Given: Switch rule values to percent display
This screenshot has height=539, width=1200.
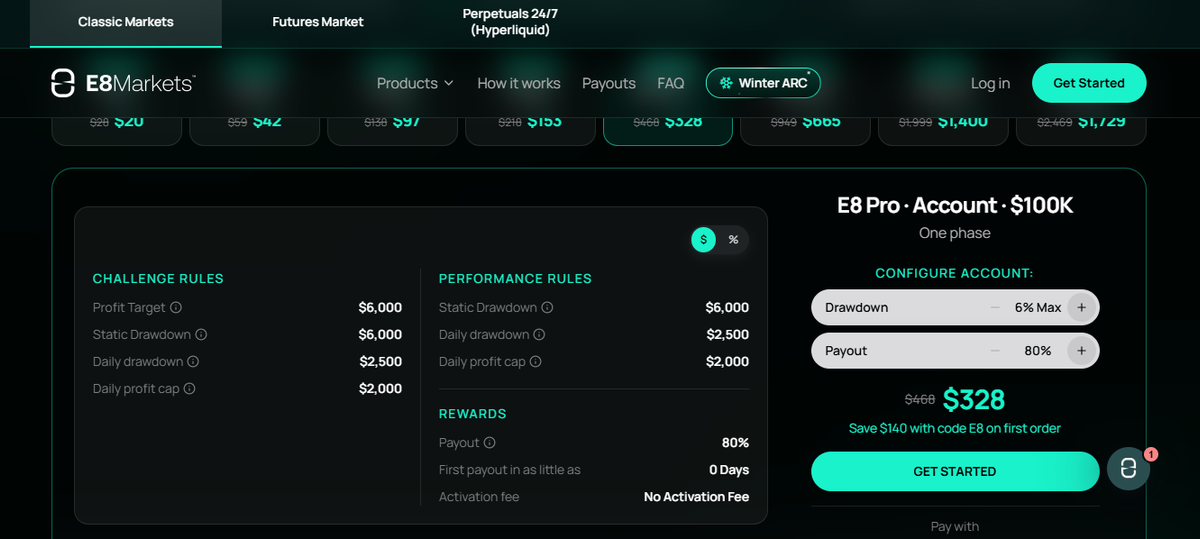Looking at the screenshot, I should point(733,239).
